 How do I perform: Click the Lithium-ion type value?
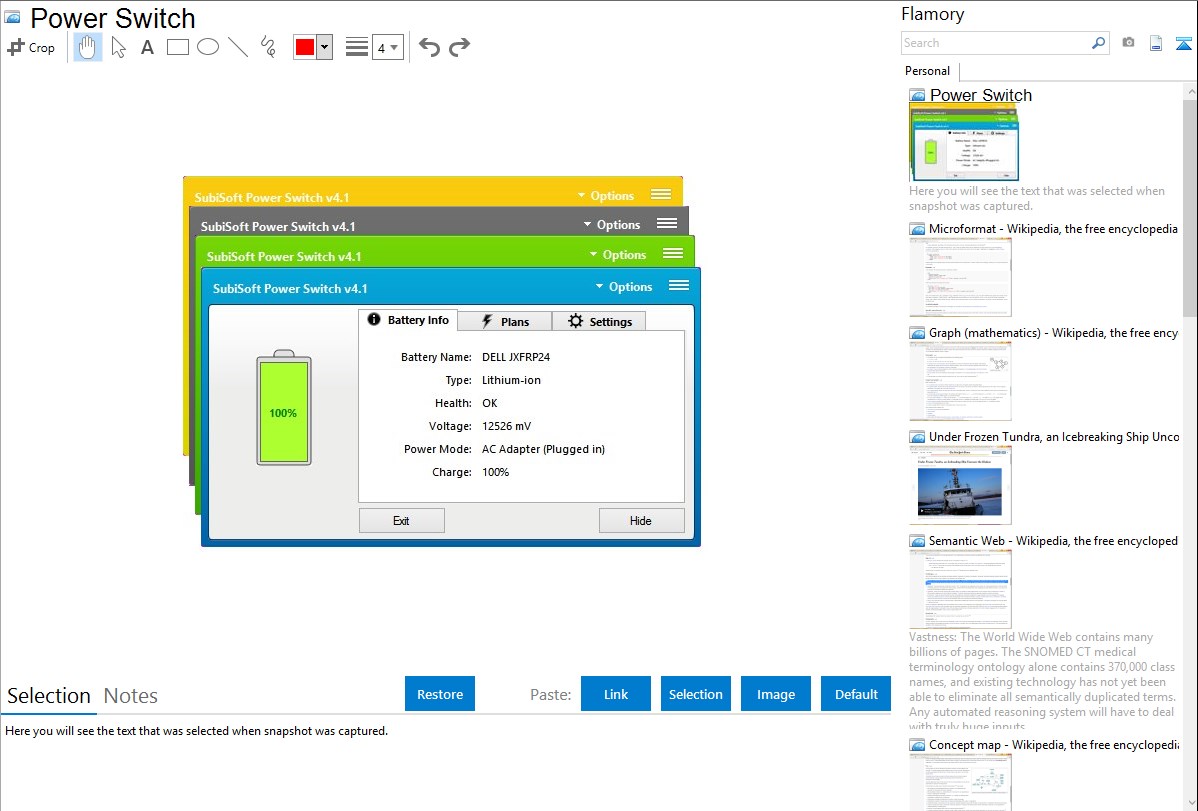511,380
